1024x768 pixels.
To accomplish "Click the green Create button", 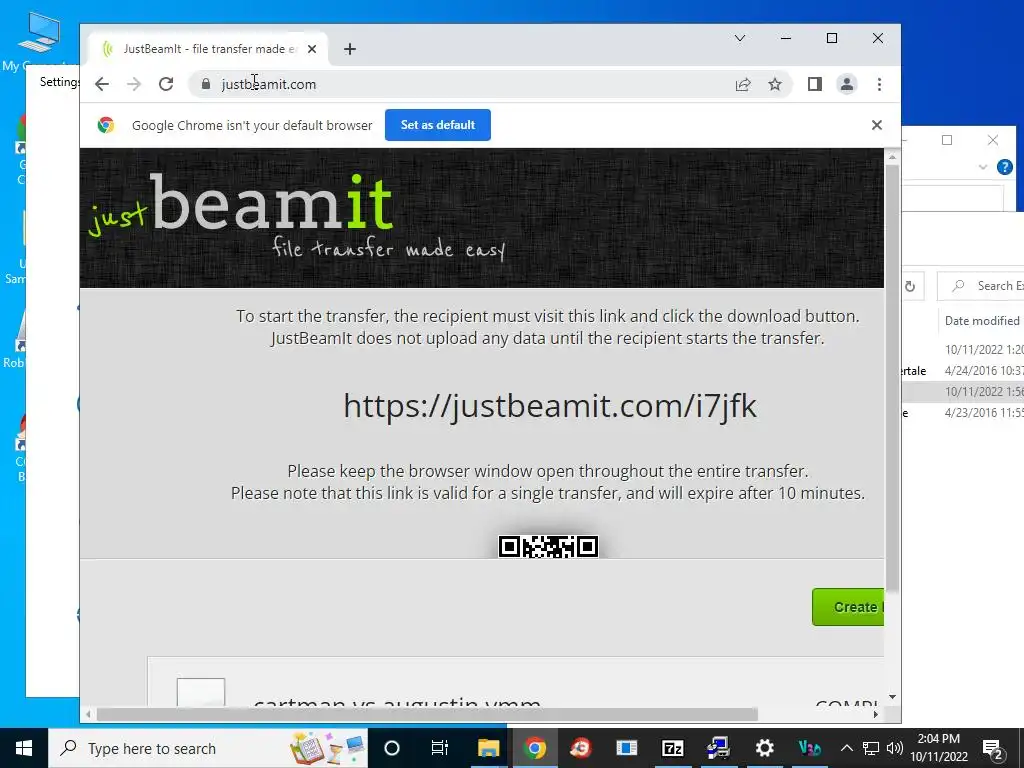I will click(x=848, y=607).
